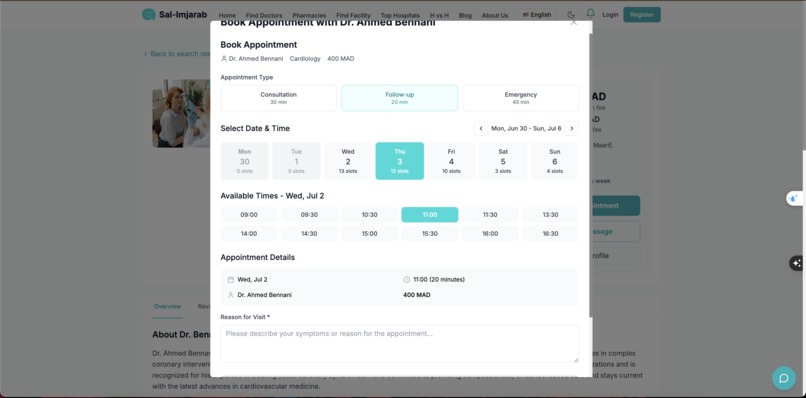Open About Us menu item

pyautogui.click(x=495, y=15)
